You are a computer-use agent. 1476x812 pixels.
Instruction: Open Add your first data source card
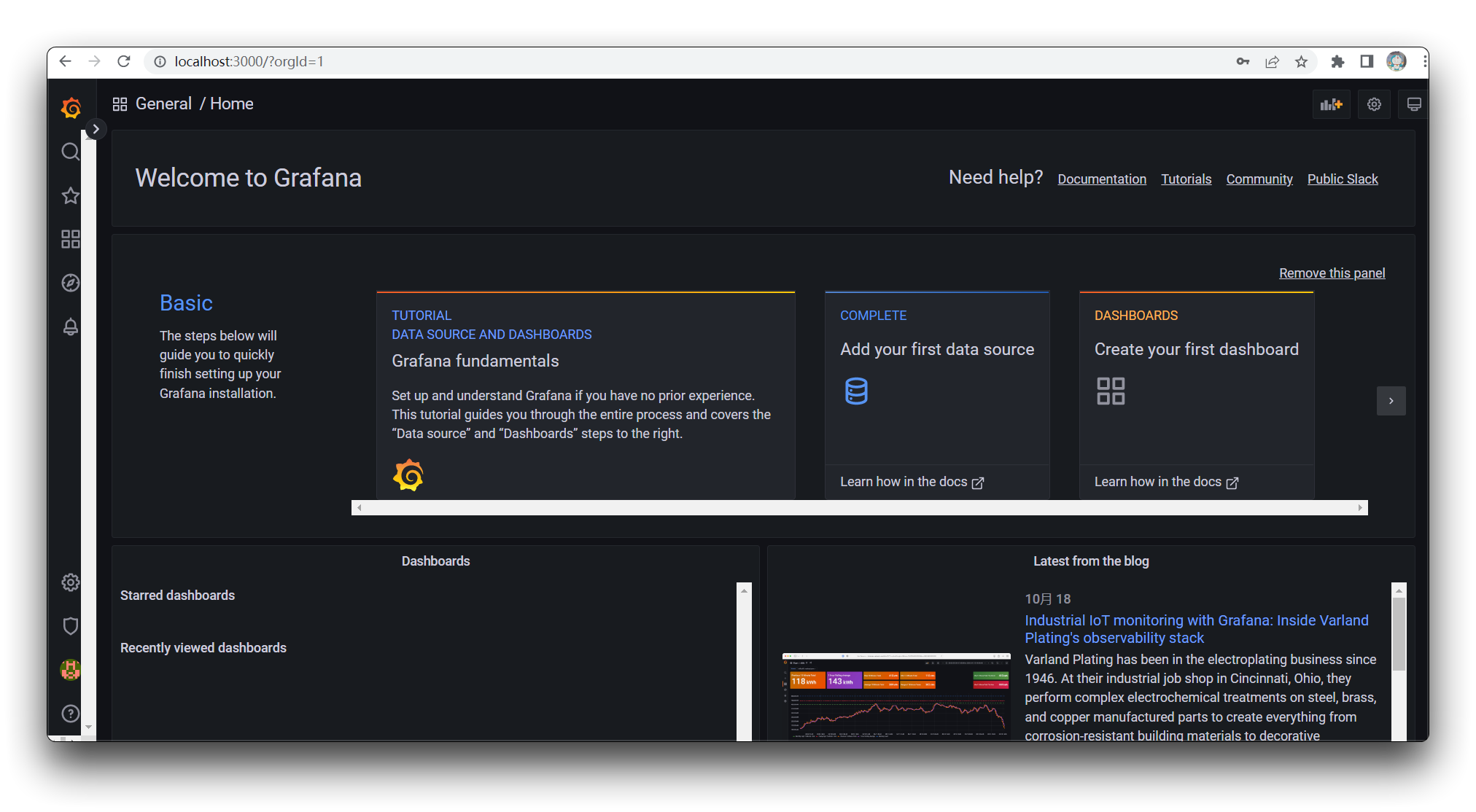tap(937, 378)
